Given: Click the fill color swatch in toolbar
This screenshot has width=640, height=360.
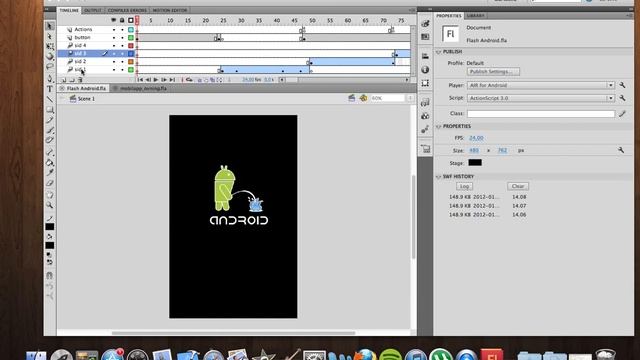Looking at the screenshot, I should pyautogui.click(x=50, y=245).
